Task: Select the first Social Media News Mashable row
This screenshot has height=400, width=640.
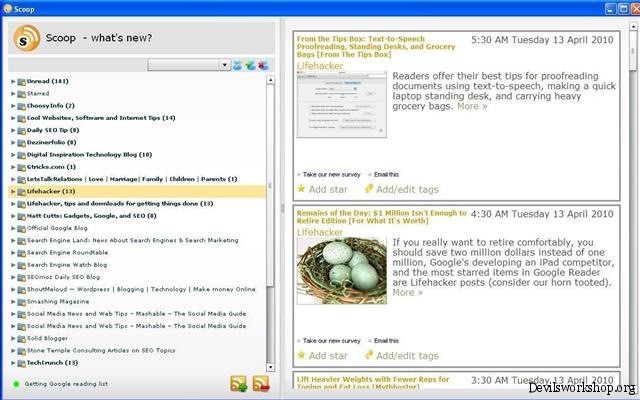Action: click(x=137, y=314)
